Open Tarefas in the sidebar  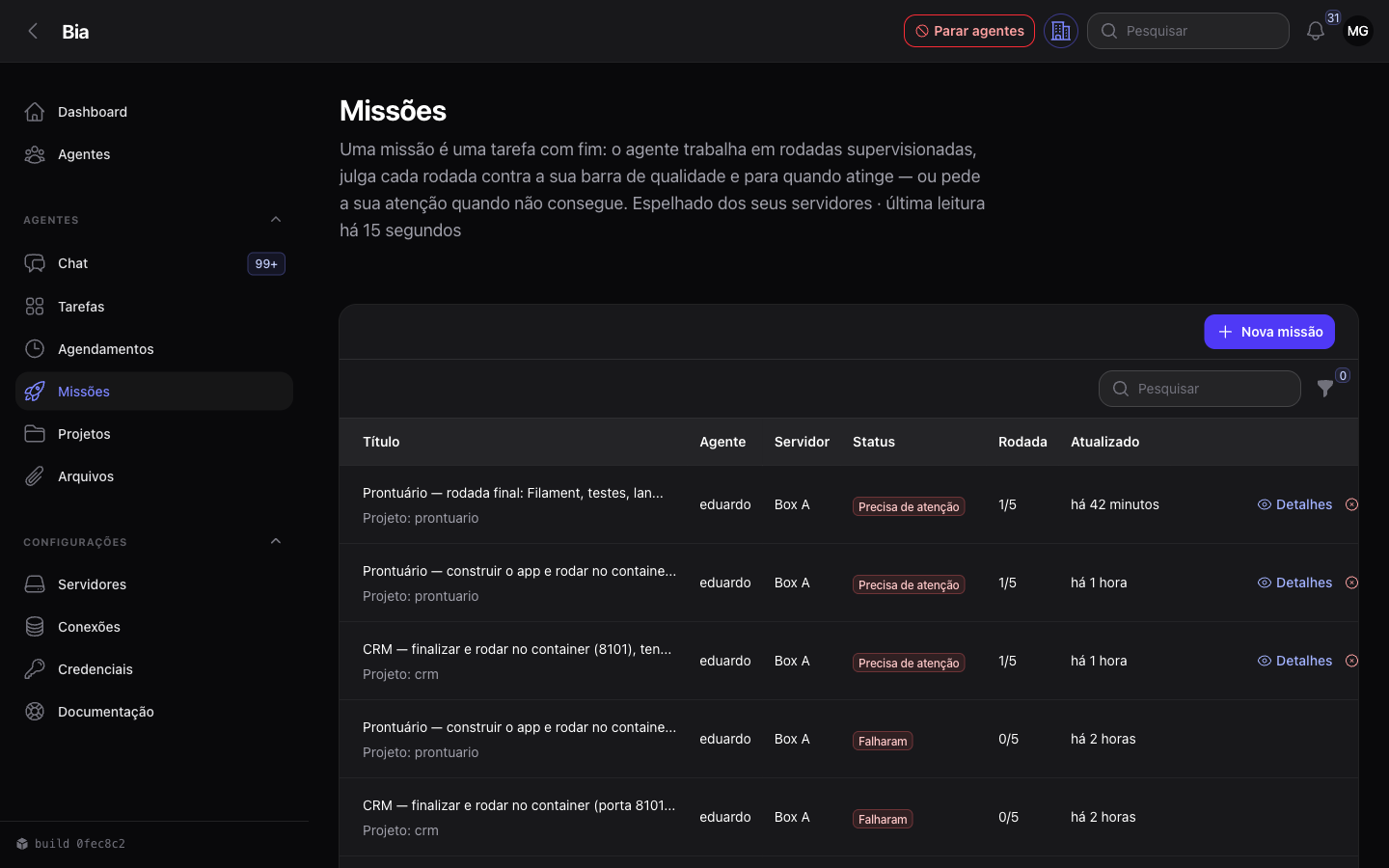tap(154, 307)
